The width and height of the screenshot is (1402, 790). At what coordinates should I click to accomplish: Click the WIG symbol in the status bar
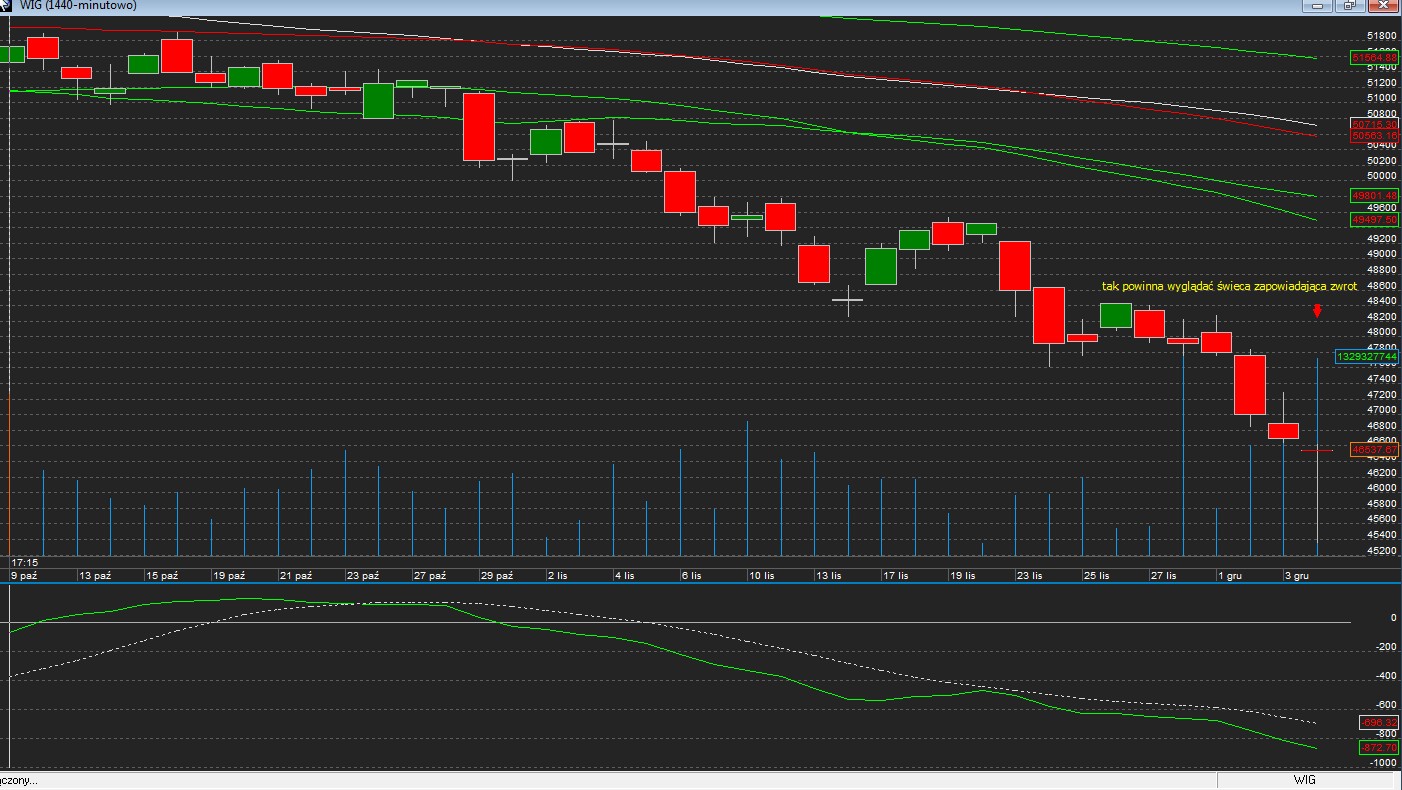[x=1304, y=780]
